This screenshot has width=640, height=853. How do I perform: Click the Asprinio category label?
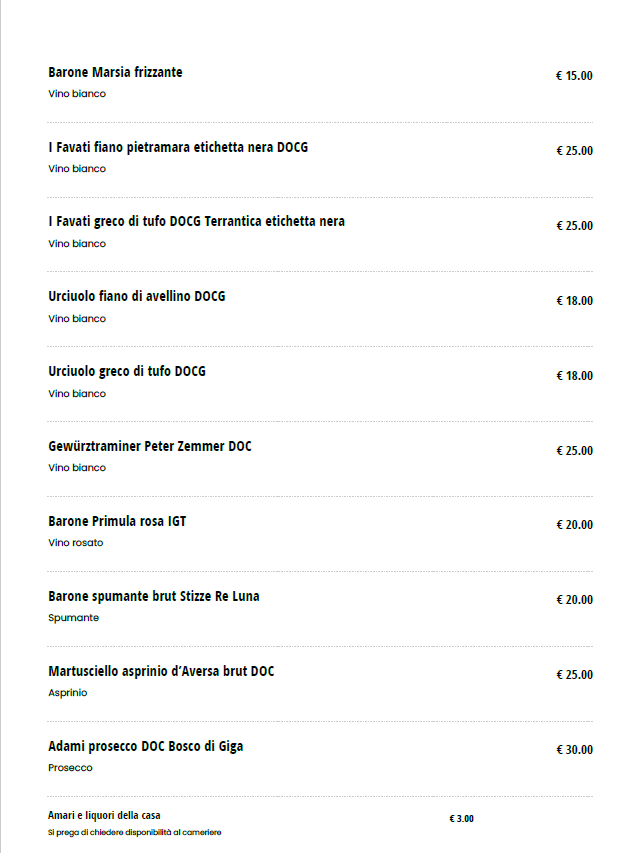click(x=68, y=693)
